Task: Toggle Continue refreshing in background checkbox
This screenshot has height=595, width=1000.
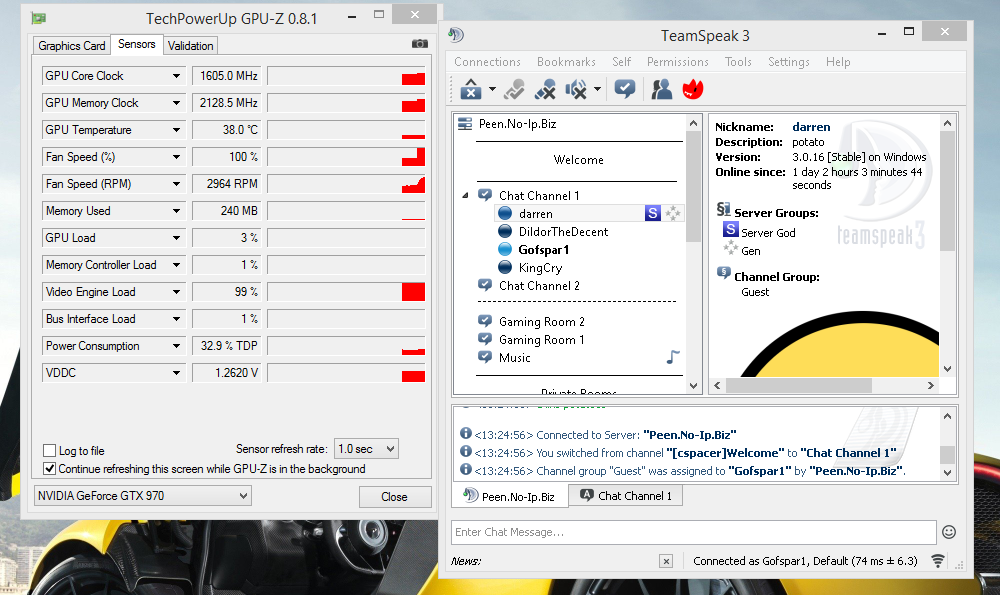Action: tap(49, 469)
